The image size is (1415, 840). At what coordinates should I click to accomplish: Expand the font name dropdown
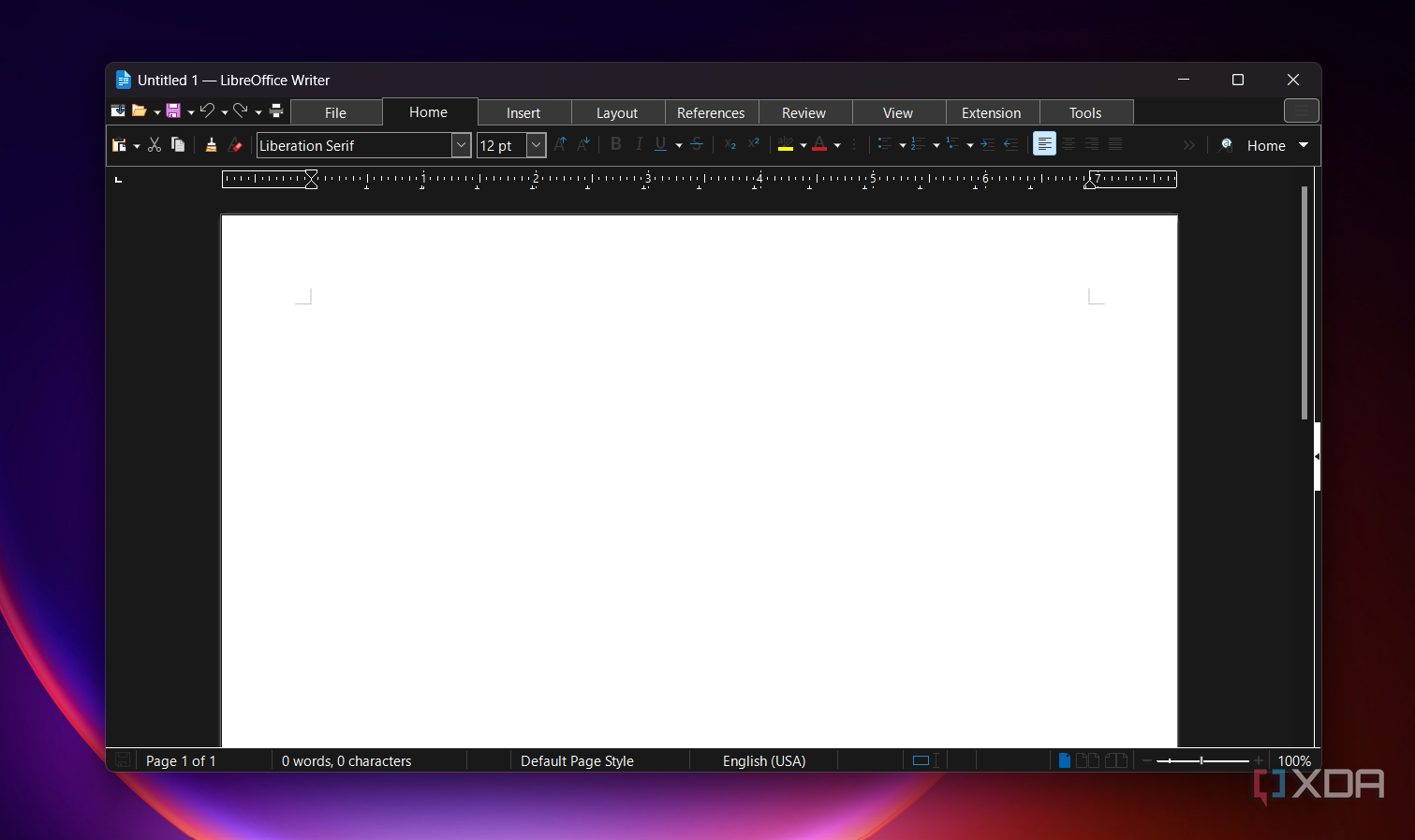click(461, 145)
